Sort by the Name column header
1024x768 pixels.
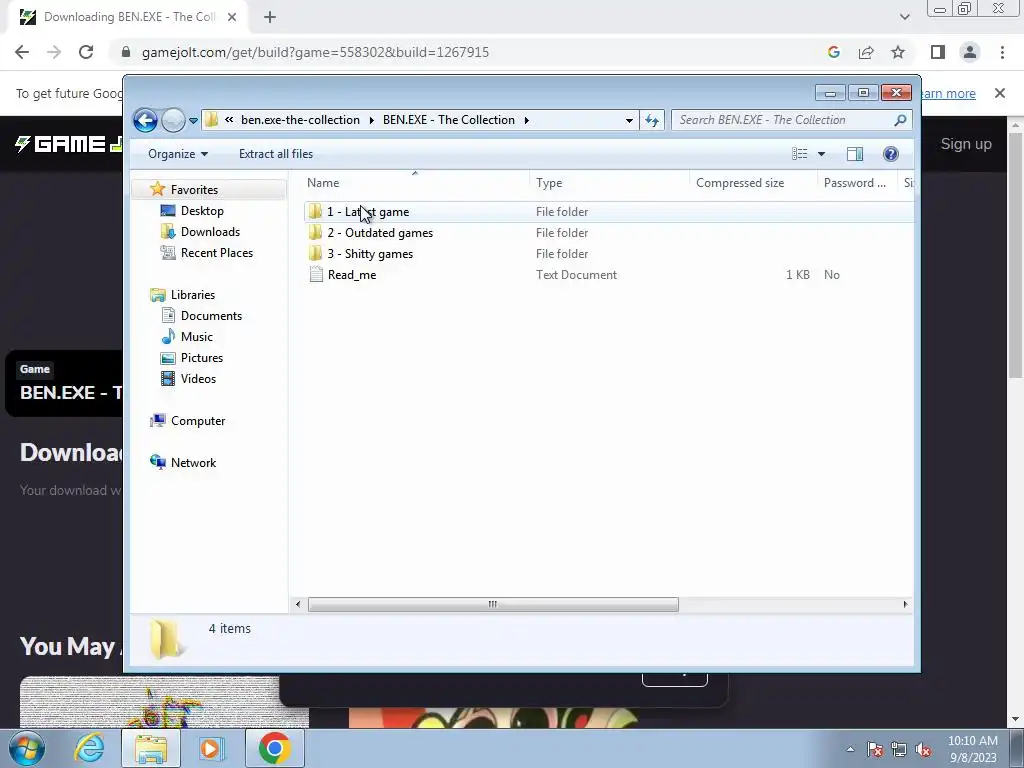point(415,184)
